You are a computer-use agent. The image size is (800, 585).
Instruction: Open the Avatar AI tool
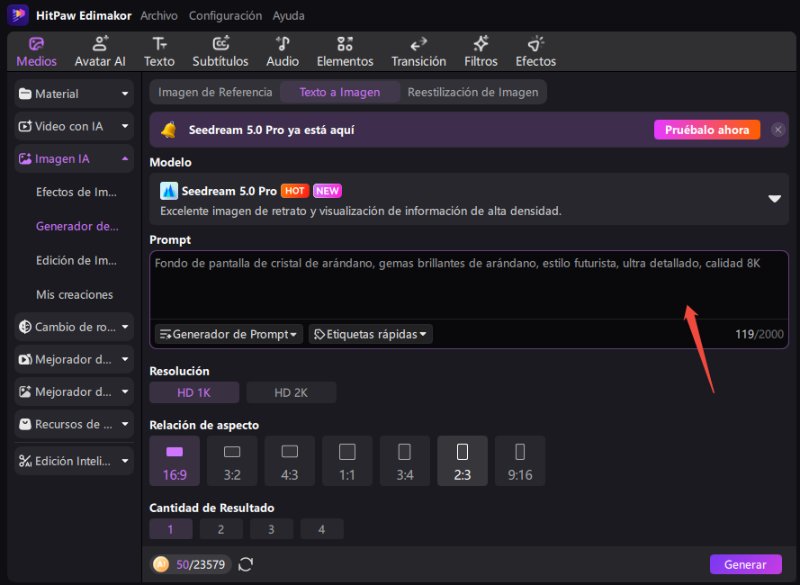click(100, 52)
